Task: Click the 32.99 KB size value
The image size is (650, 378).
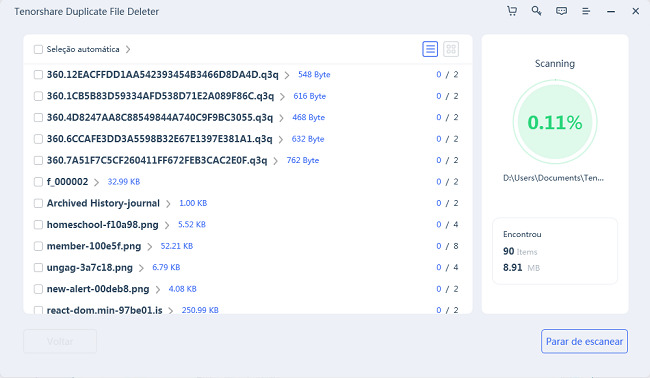Action: (x=124, y=182)
